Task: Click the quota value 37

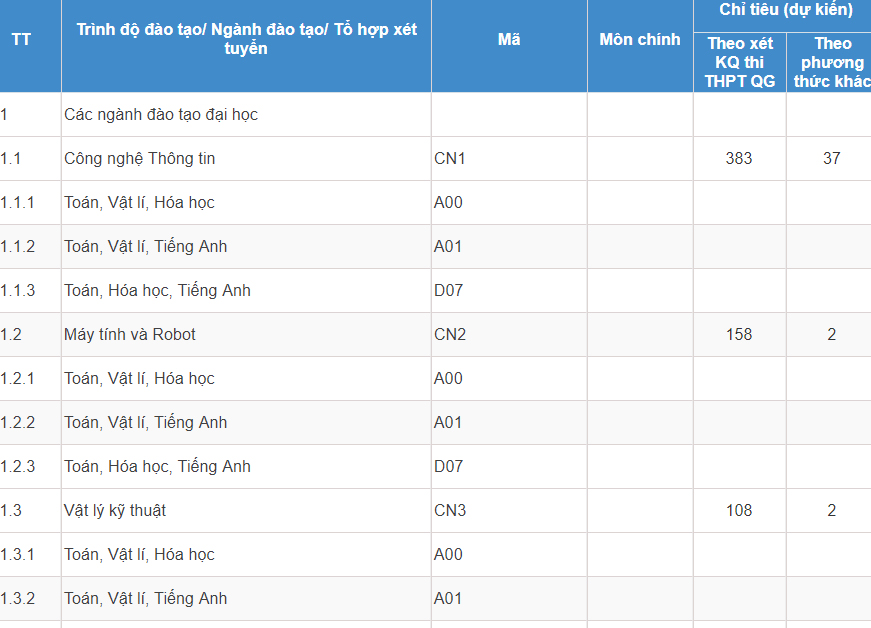Action: (x=831, y=159)
